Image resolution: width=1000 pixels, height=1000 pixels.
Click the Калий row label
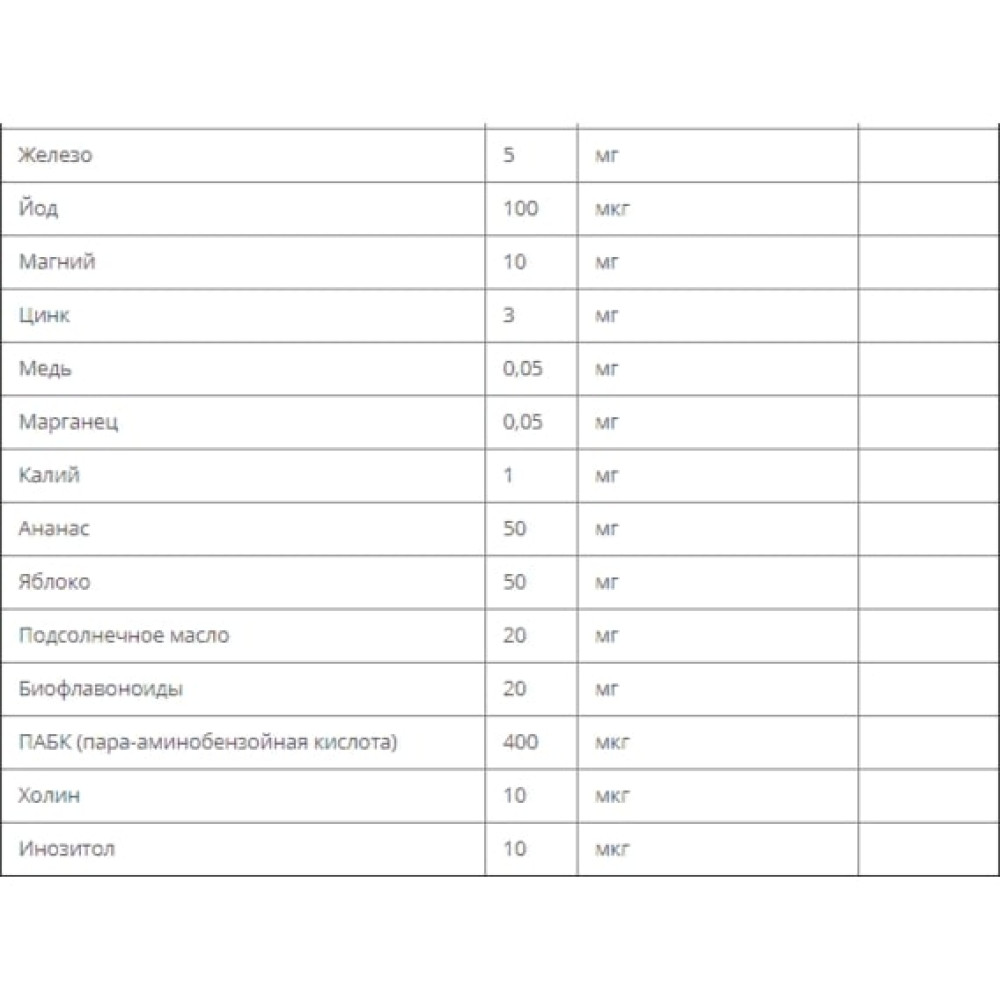[x=49, y=475]
